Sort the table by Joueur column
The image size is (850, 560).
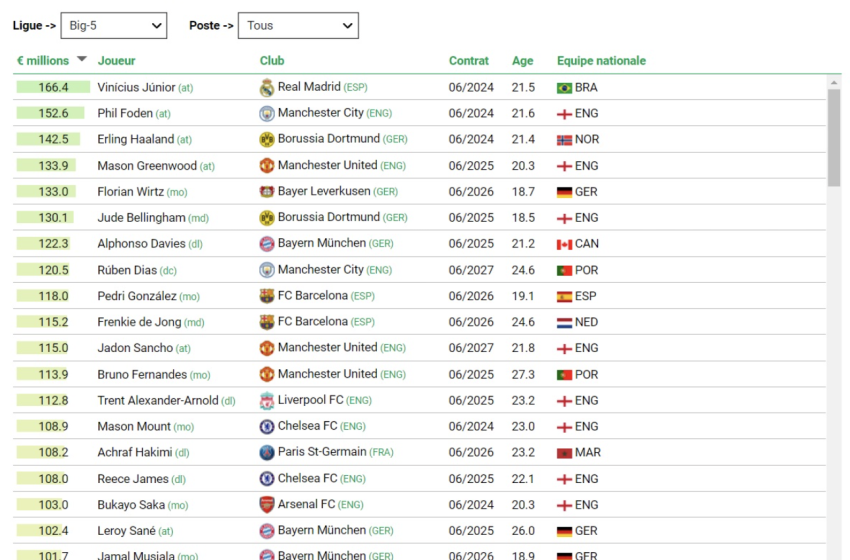[117, 61]
